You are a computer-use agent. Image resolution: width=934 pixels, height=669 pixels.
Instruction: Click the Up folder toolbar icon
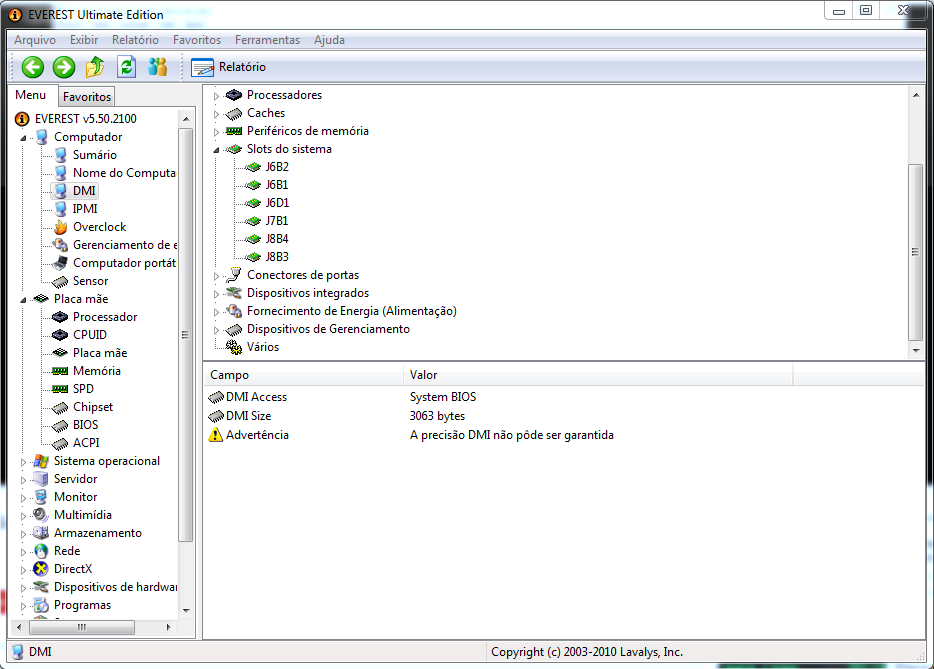coord(95,67)
